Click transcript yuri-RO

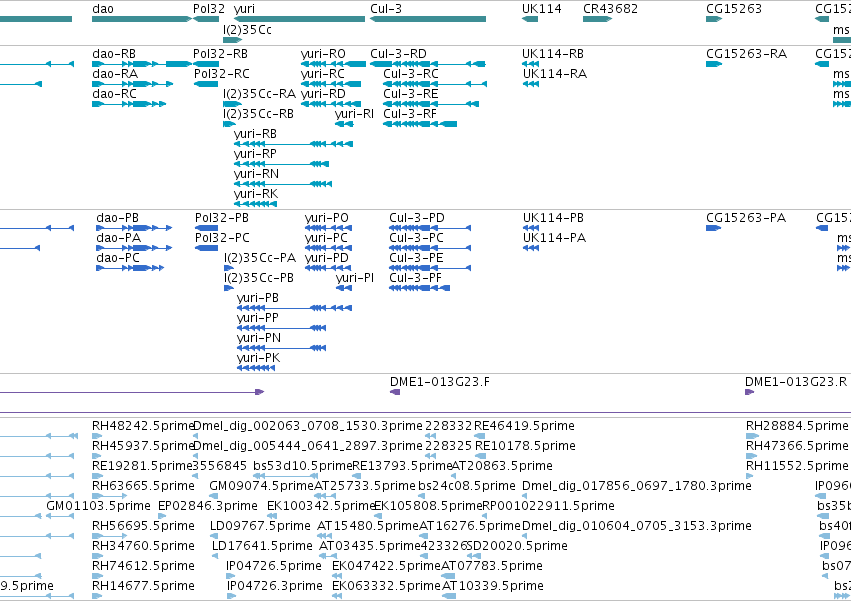click(x=323, y=54)
